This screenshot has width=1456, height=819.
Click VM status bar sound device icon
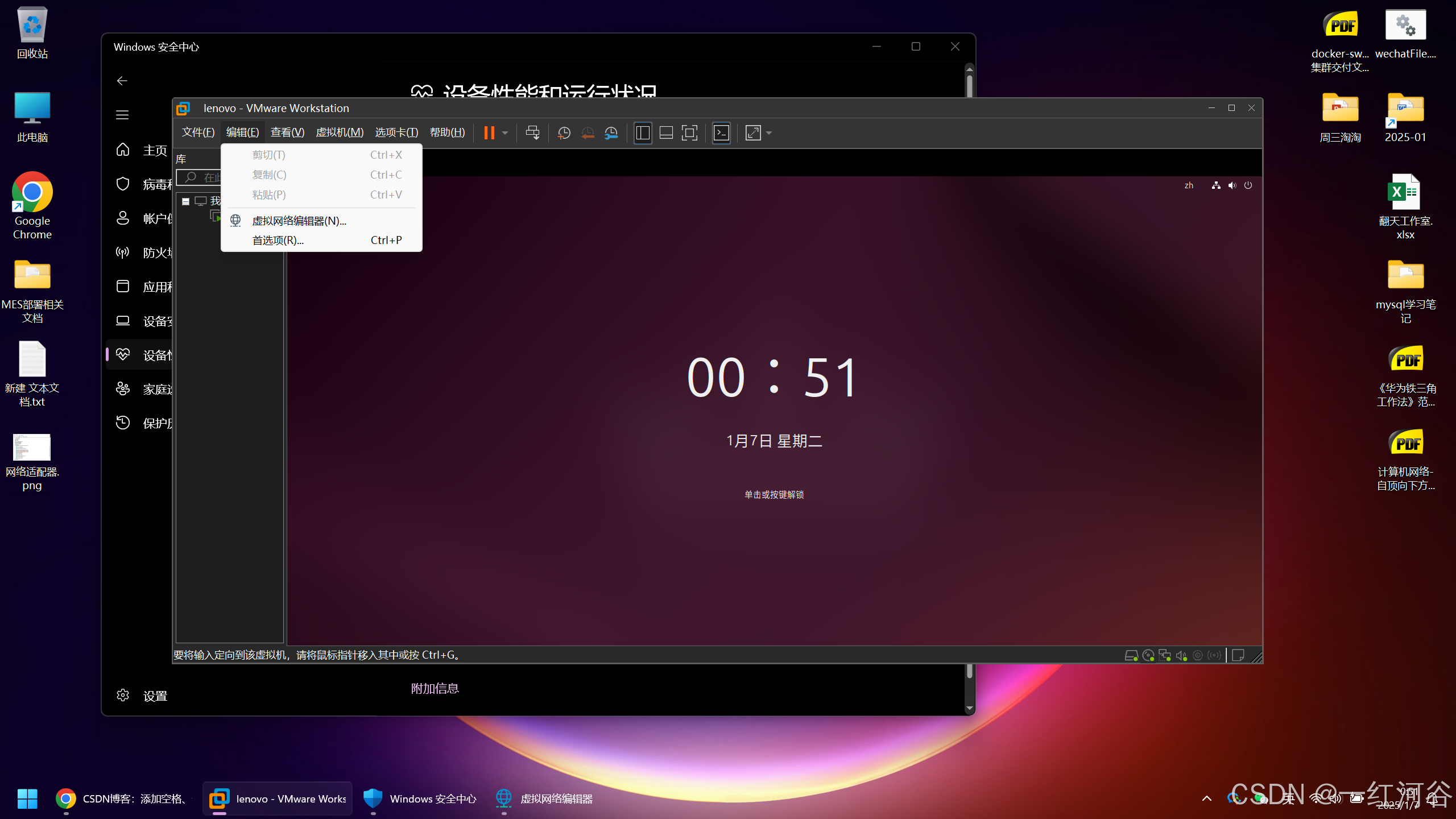(x=1181, y=656)
